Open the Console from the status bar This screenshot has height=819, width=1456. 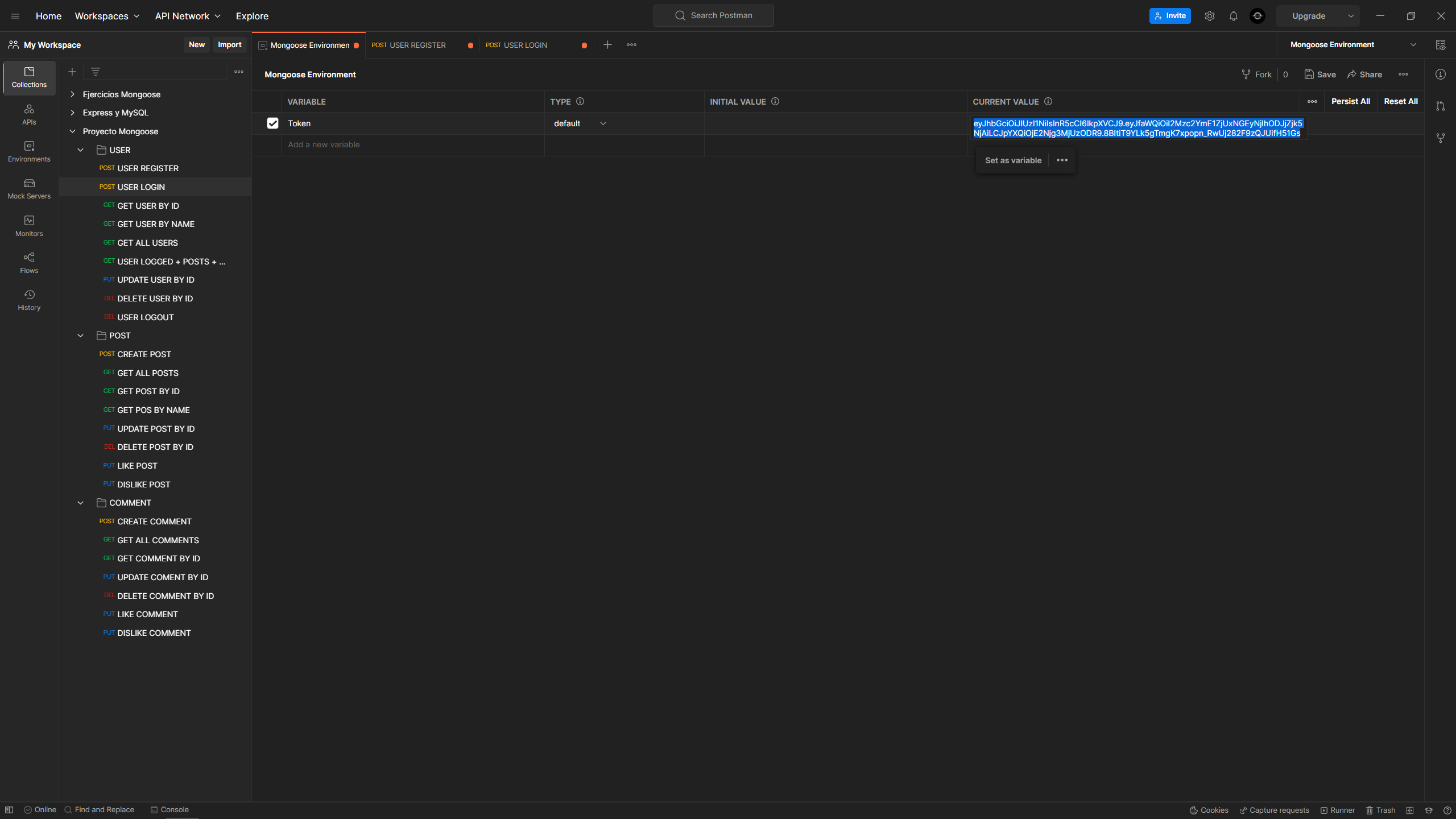169,809
